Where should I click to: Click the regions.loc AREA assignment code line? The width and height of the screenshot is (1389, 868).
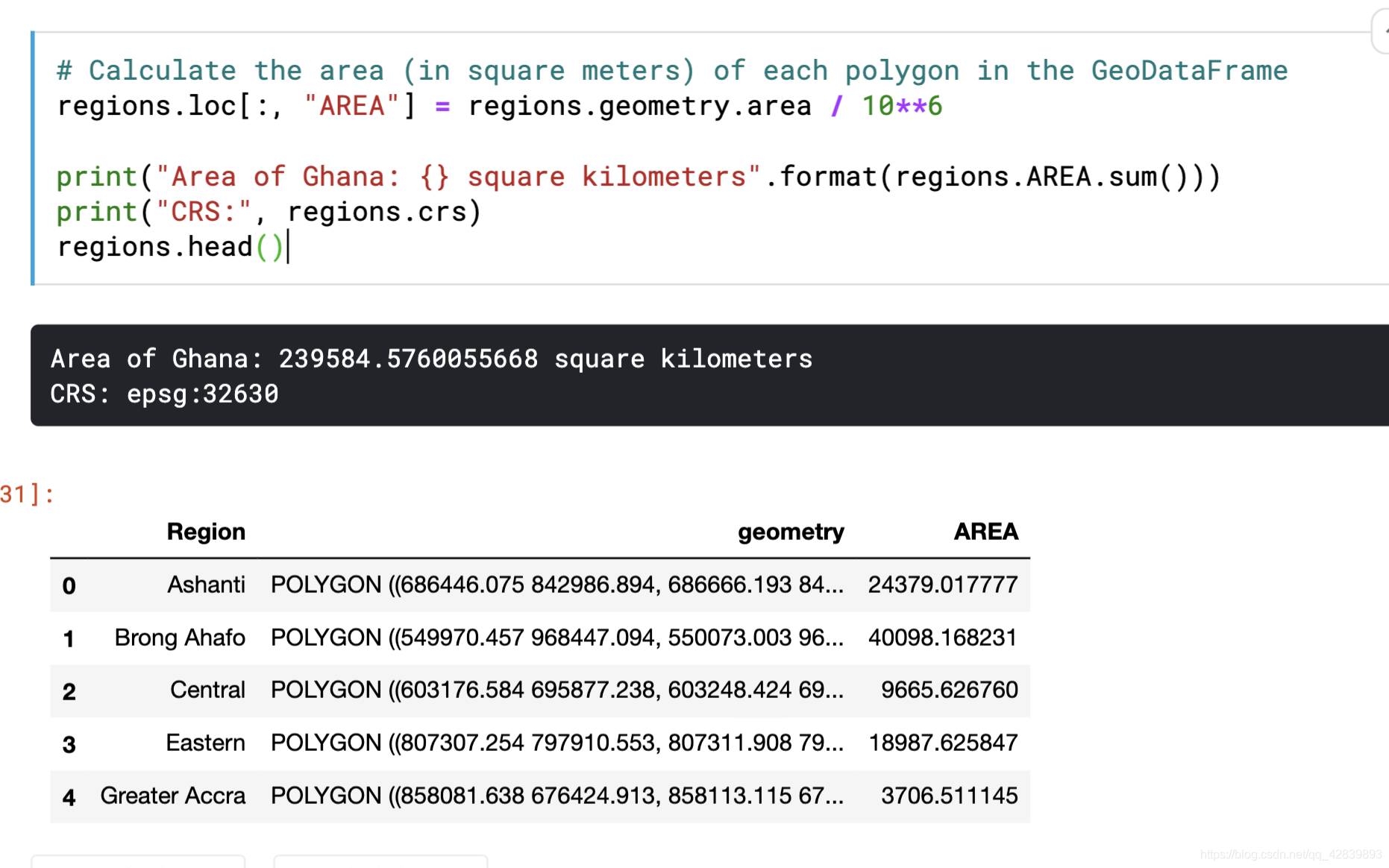(500, 106)
